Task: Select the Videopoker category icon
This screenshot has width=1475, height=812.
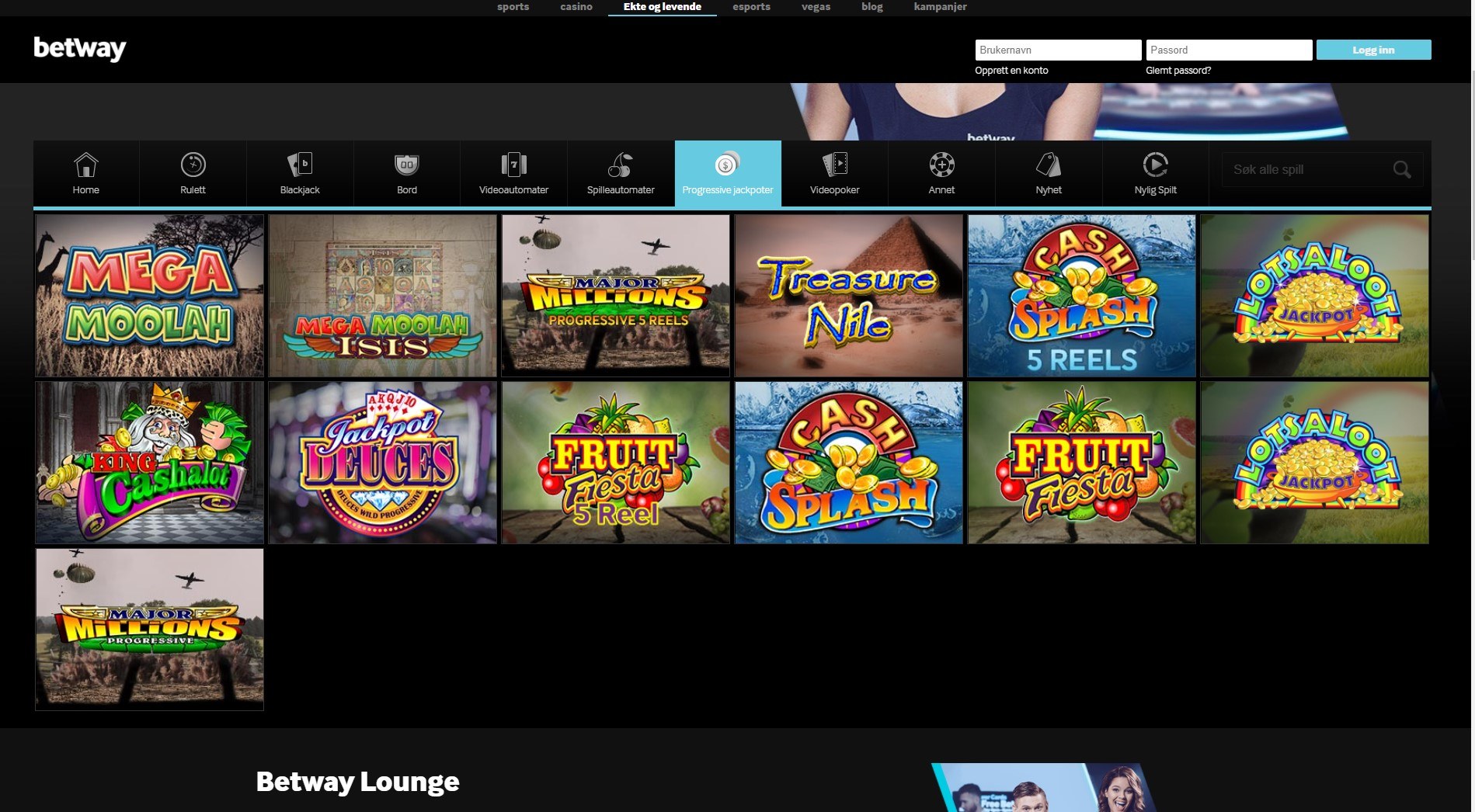Action: pos(834,172)
